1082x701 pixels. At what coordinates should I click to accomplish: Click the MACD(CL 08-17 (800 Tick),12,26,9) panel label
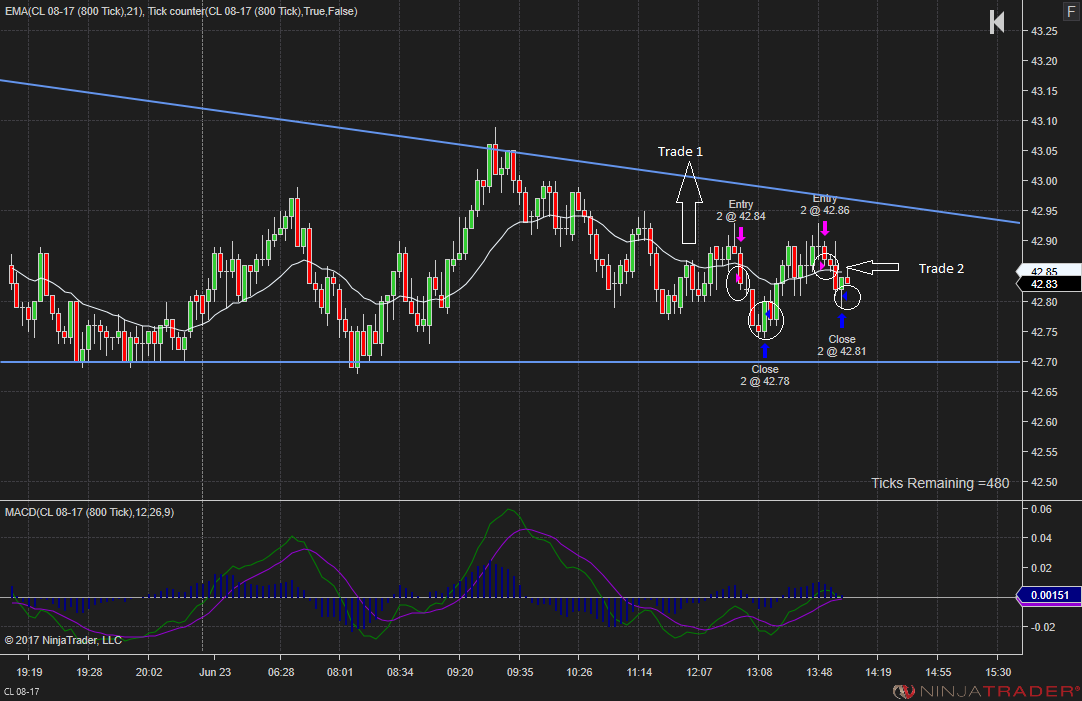(90, 512)
